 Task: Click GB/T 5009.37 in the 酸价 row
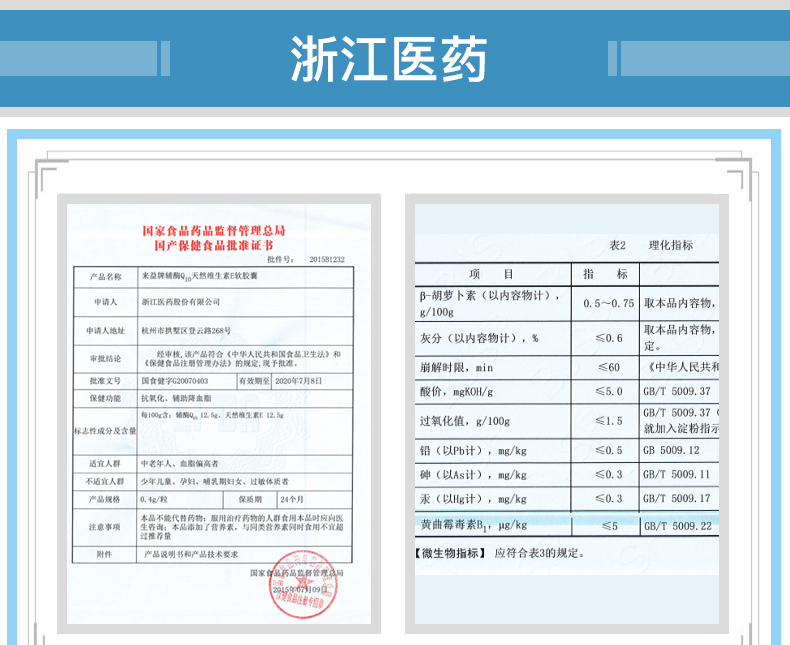click(677, 391)
